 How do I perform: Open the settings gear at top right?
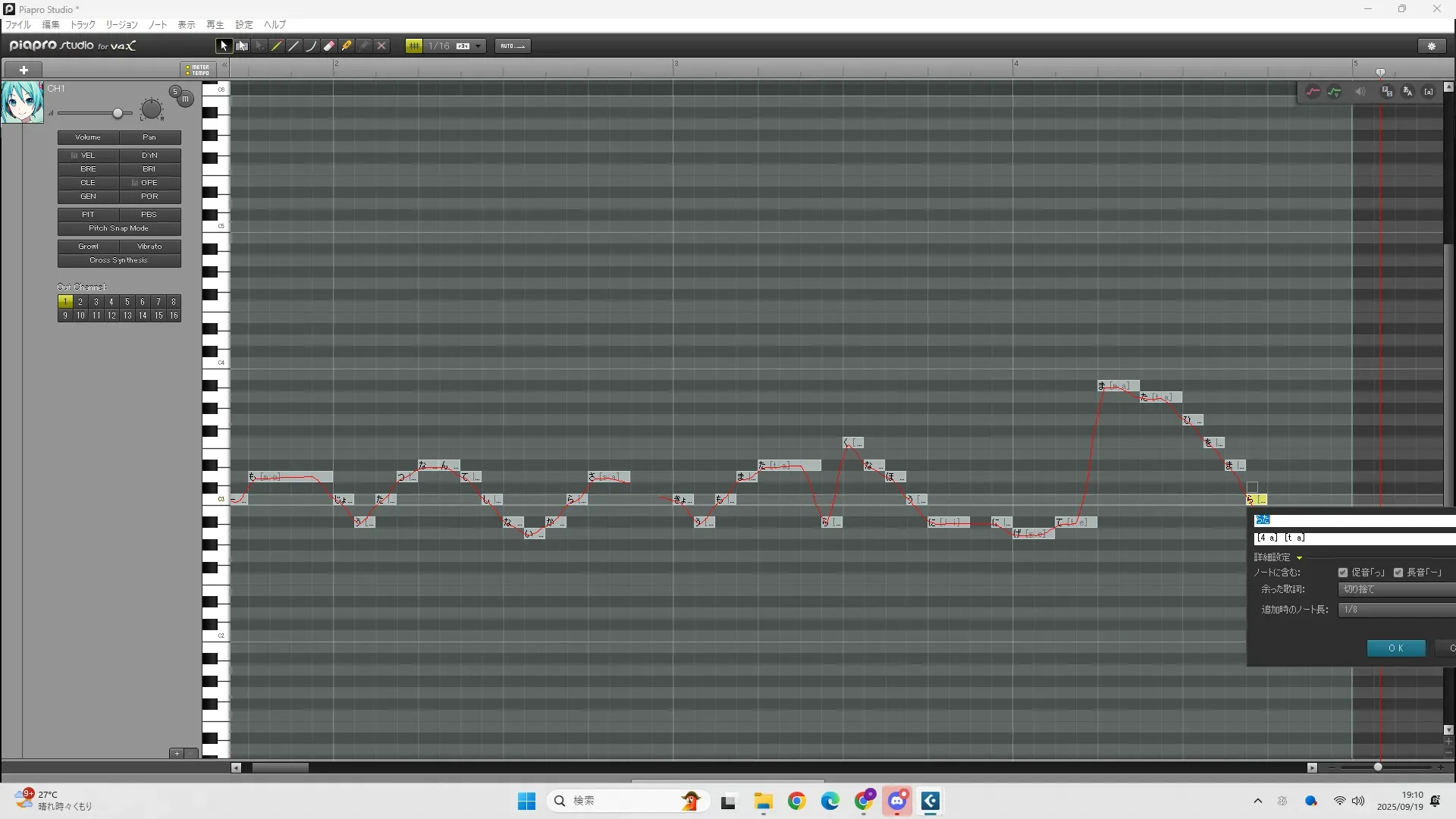tap(1432, 46)
